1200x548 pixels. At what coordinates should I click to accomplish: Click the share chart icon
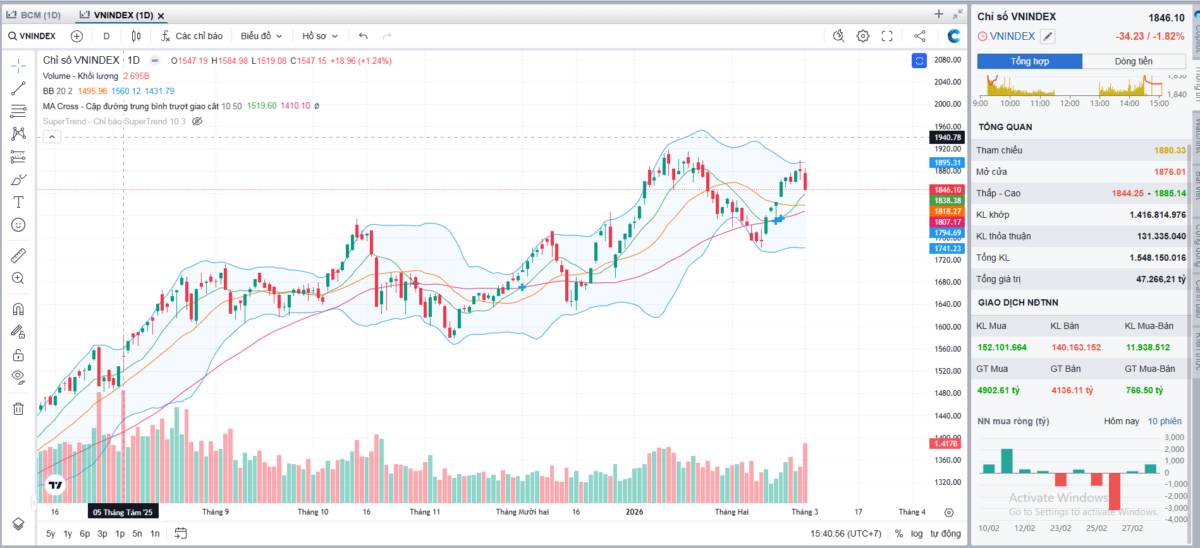(920, 36)
